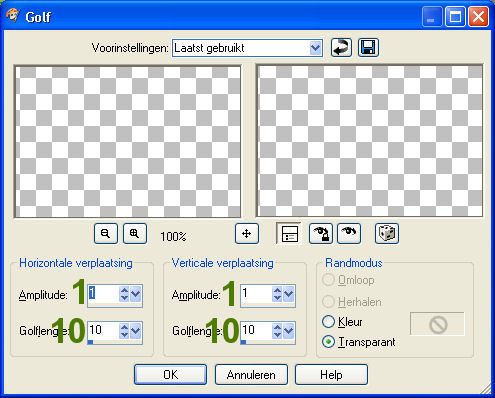The image size is (495, 398).
Task: Toggle the auto proof eye-with-lock icon
Action: (321, 234)
